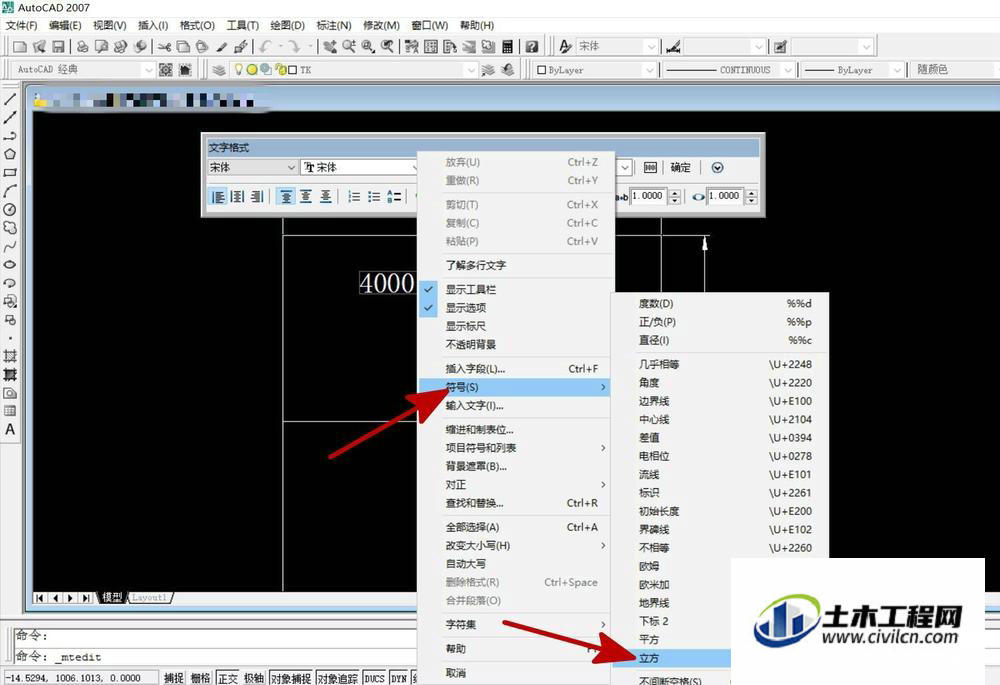
Task: Open the 标注(N) menu
Action: pos(334,26)
